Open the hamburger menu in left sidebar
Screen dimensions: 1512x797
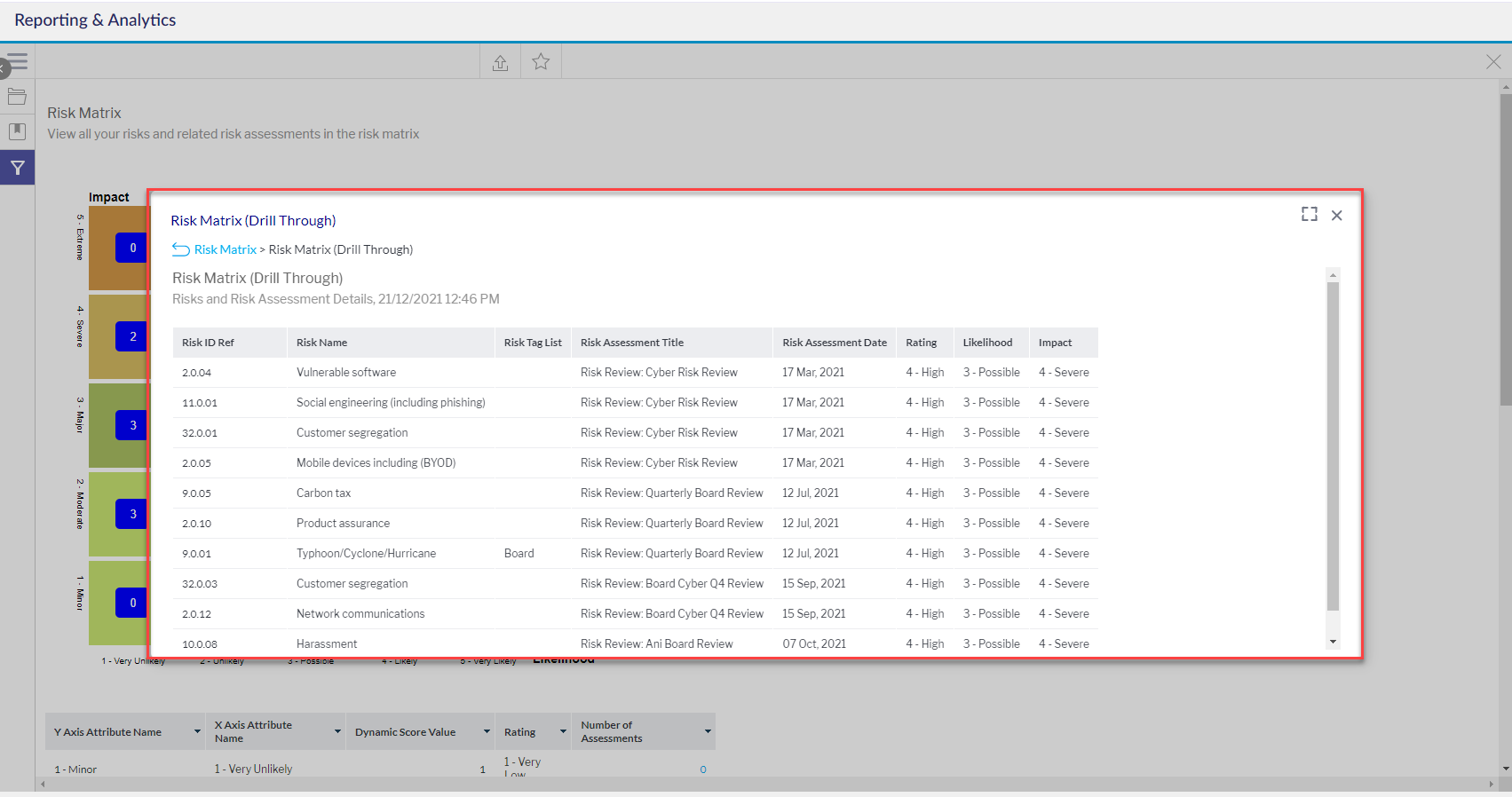[x=17, y=62]
